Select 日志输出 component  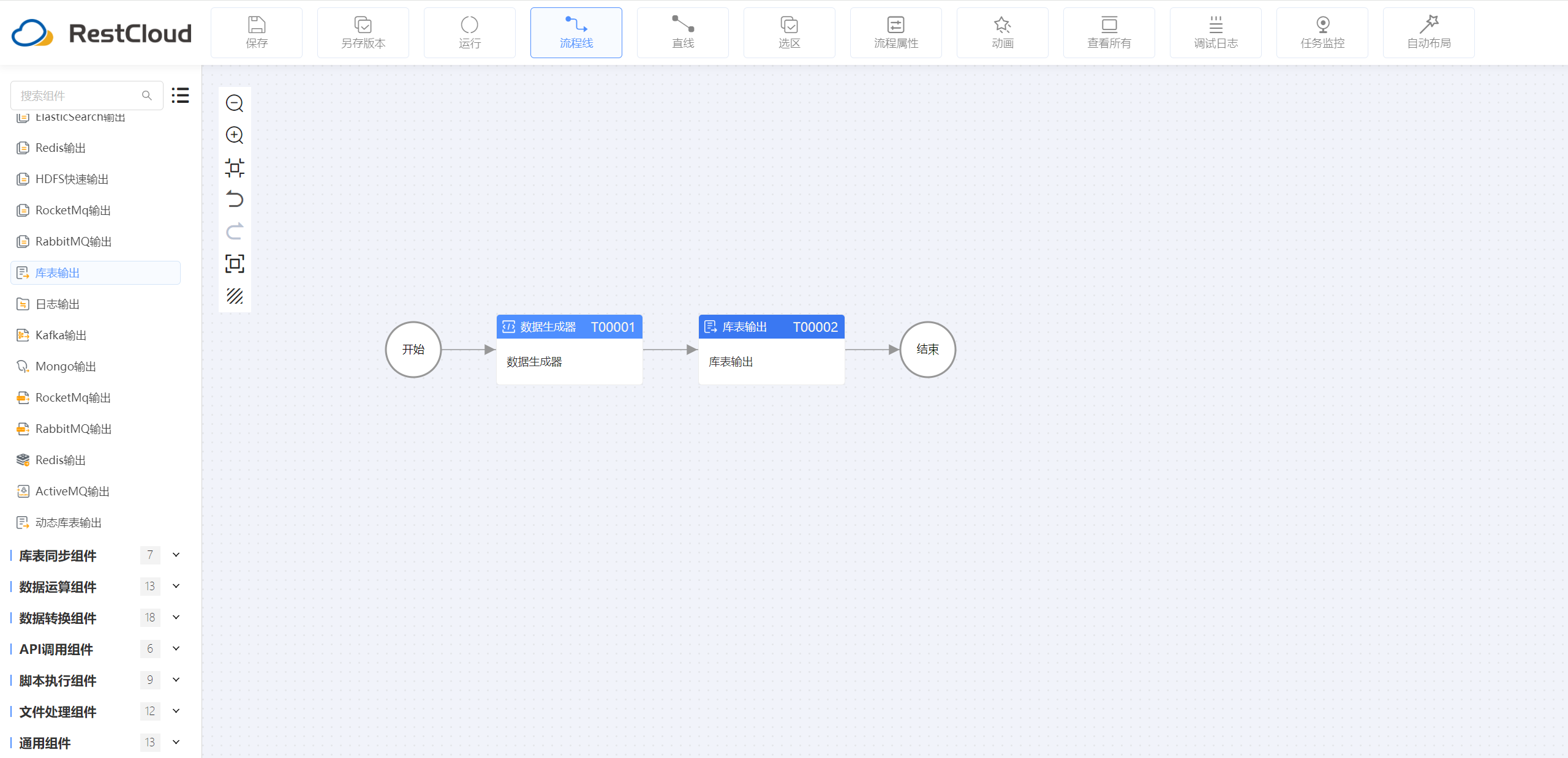tap(96, 304)
